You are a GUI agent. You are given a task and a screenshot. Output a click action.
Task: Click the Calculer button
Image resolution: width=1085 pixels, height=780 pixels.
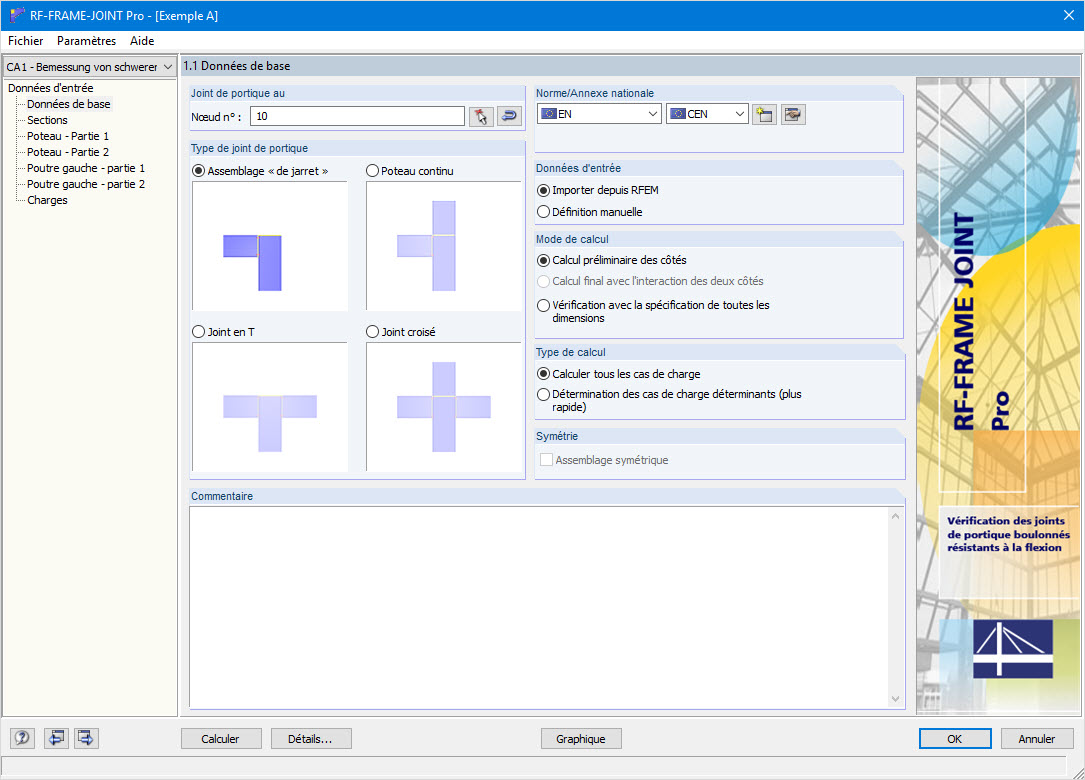221,738
